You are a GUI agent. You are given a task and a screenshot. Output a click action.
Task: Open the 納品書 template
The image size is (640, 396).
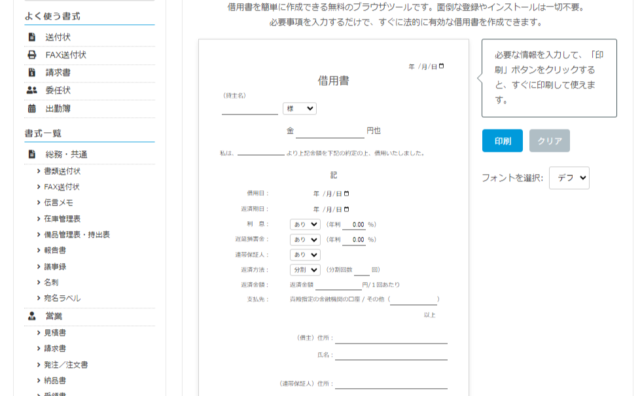(55, 380)
